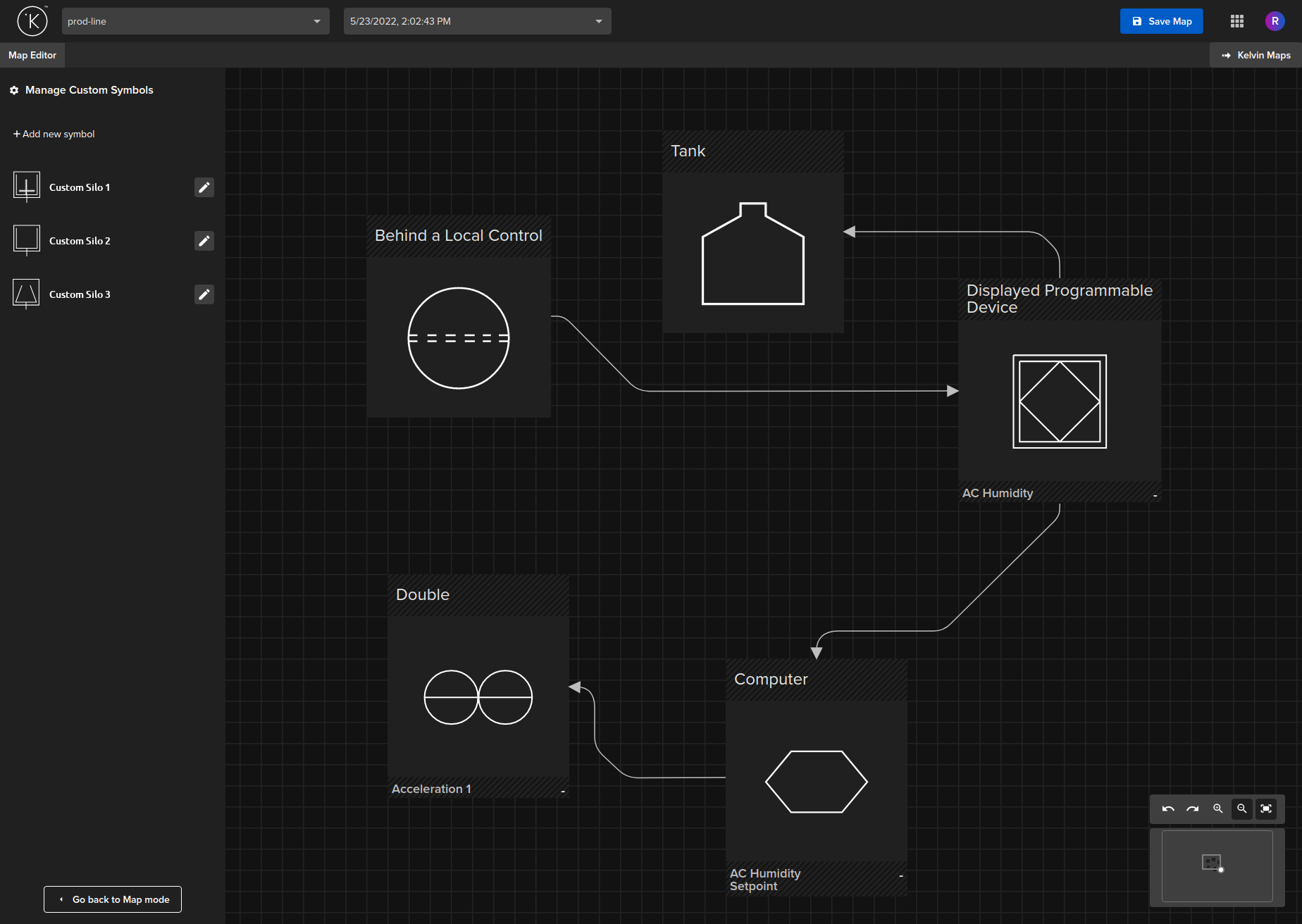Zoom out of the map canvas
The height and width of the screenshot is (924, 1302).
[x=1242, y=808]
